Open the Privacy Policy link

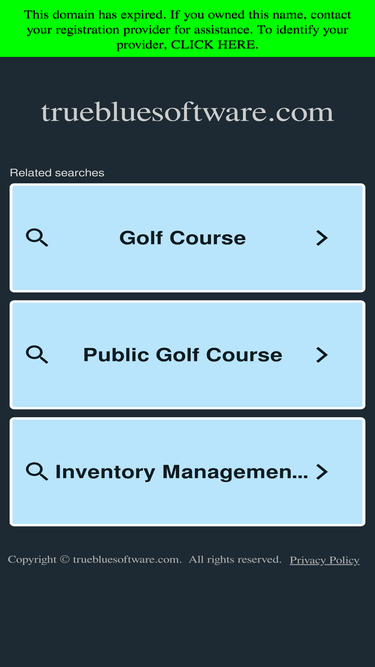(324, 560)
